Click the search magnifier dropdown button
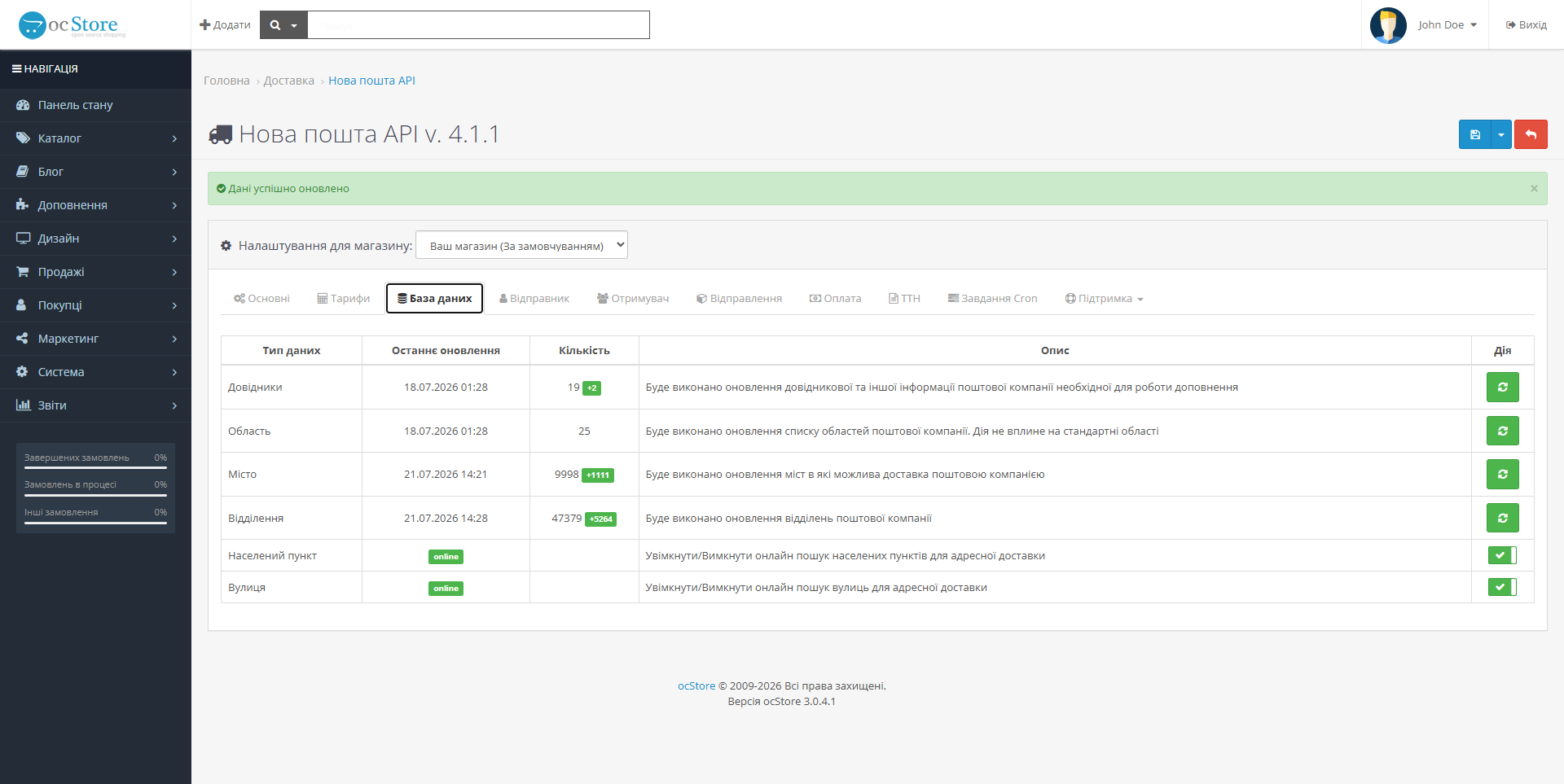 click(x=283, y=25)
